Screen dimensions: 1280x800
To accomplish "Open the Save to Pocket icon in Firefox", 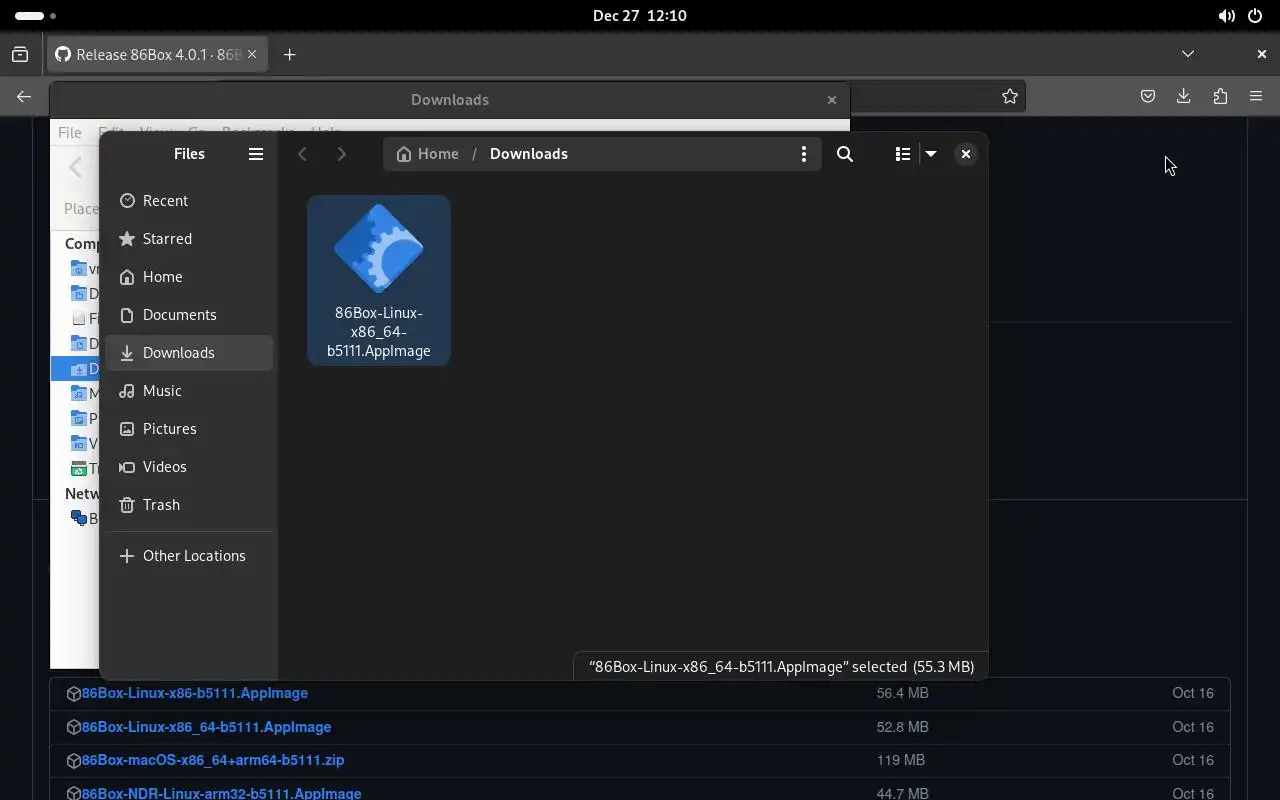I will coord(1148,97).
